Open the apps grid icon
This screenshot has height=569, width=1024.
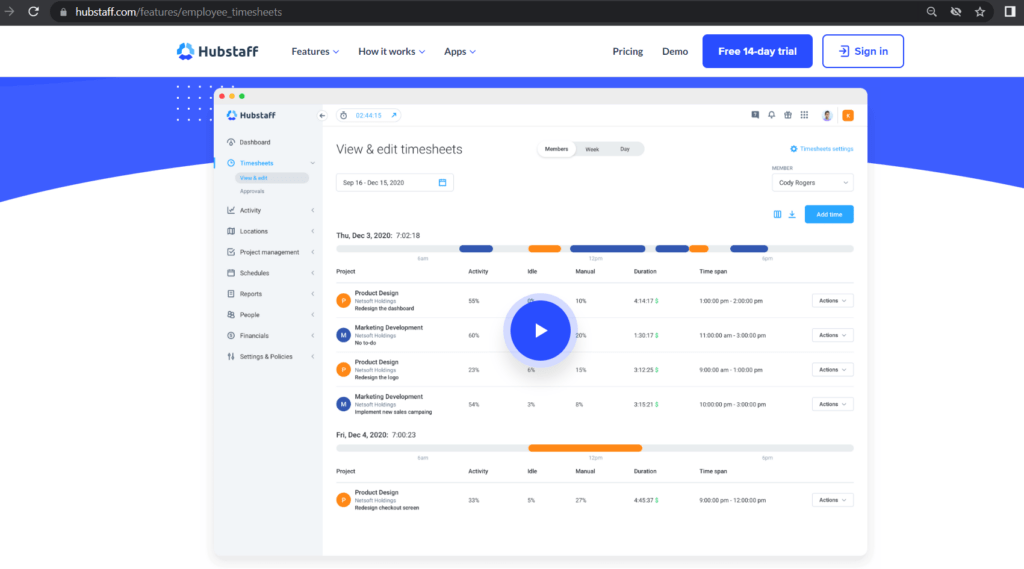[x=805, y=115]
